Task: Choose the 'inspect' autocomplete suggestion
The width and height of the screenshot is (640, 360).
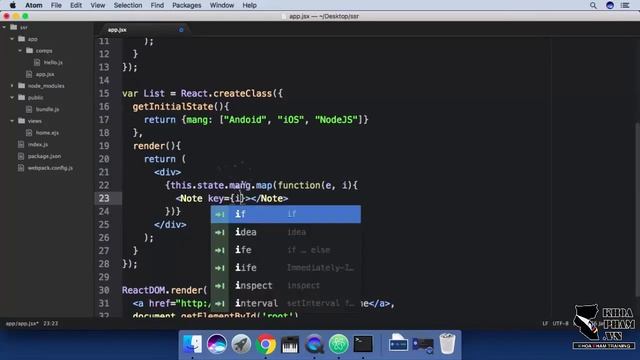Action: click(286, 286)
